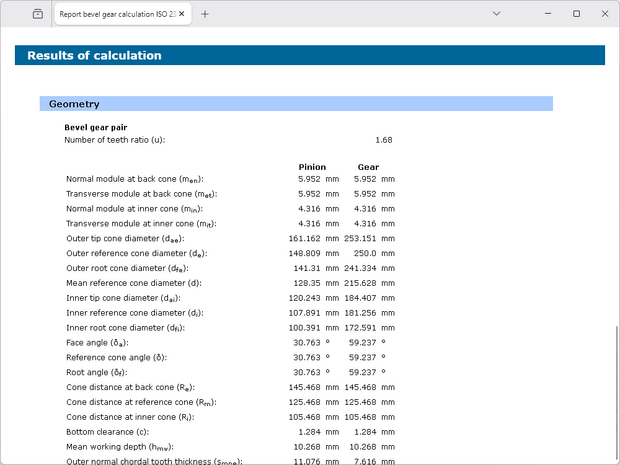This screenshot has height=465, width=620.
Task: Click the teeth ratio value 1.68
Action: click(x=383, y=140)
